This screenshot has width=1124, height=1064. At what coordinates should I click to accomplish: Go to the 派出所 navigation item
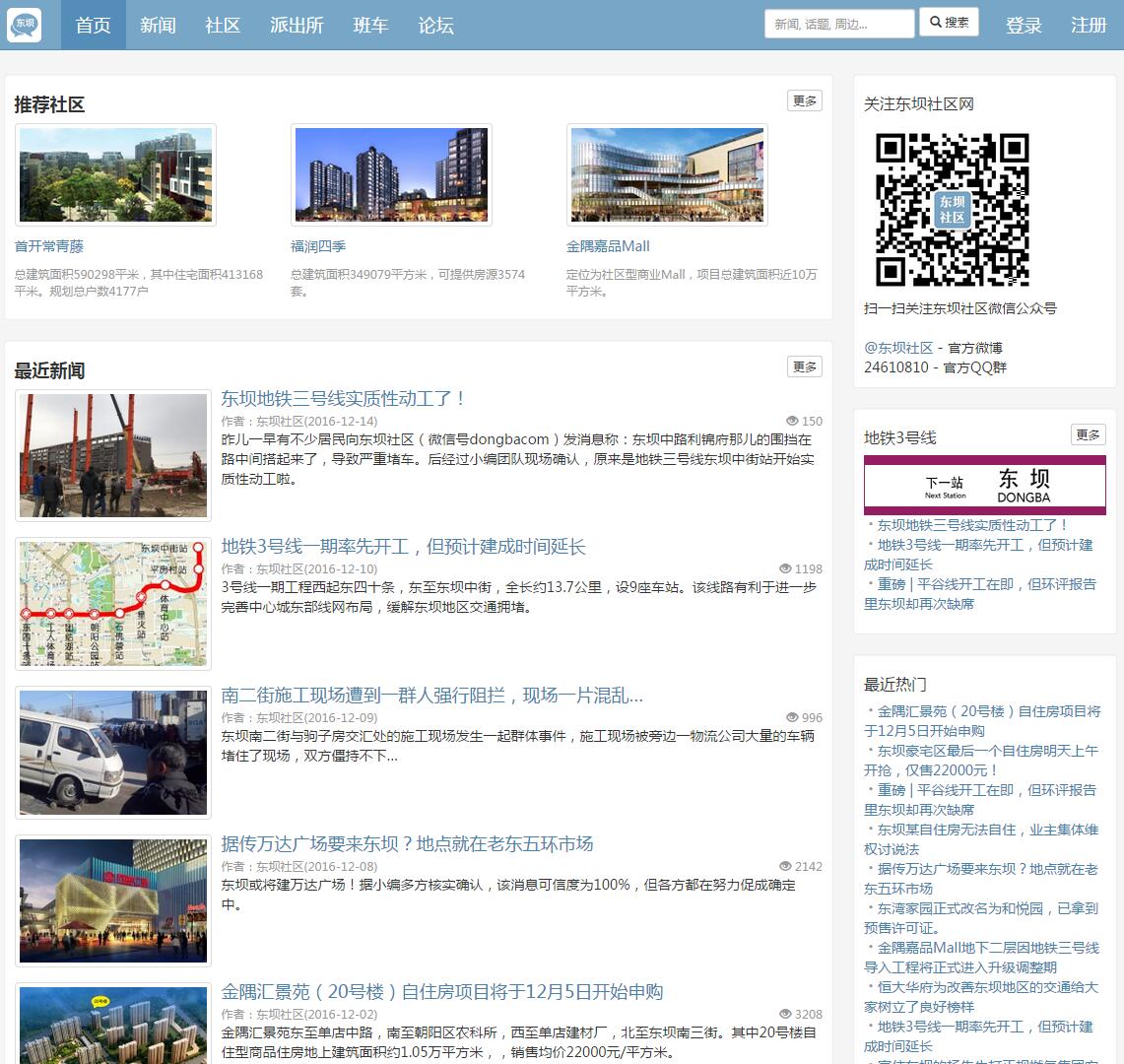pyautogui.click(x=297, y=25)
